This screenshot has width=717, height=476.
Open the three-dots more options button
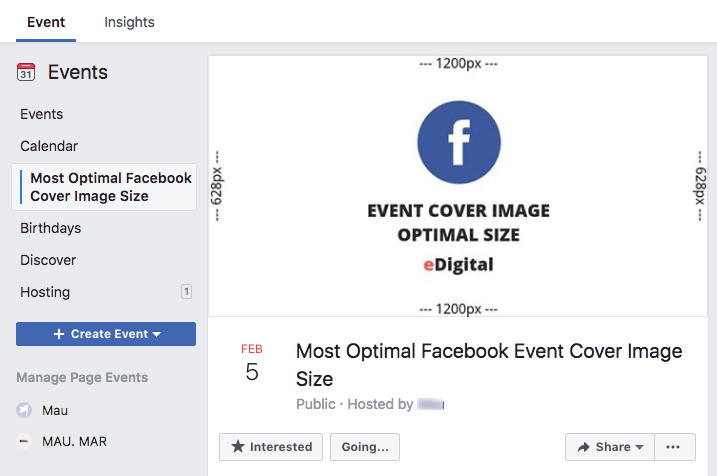pos(675,447)
